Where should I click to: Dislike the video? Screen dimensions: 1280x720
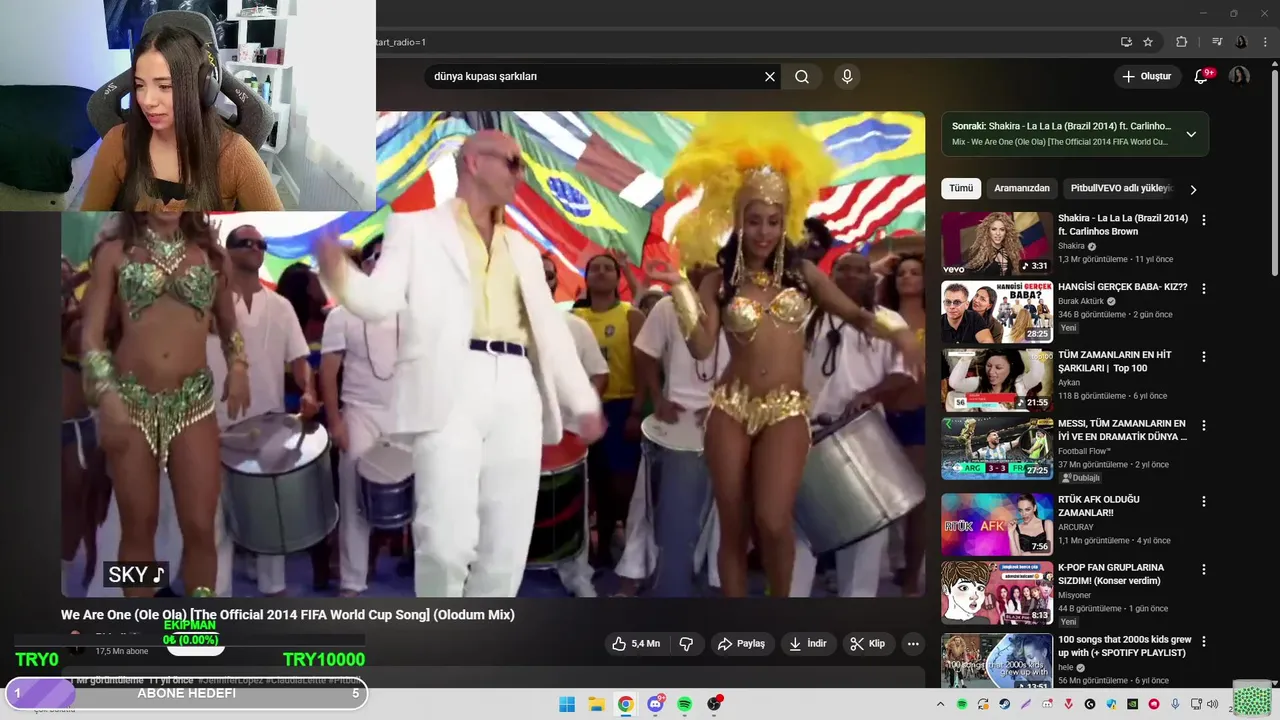tap(686, 644)
